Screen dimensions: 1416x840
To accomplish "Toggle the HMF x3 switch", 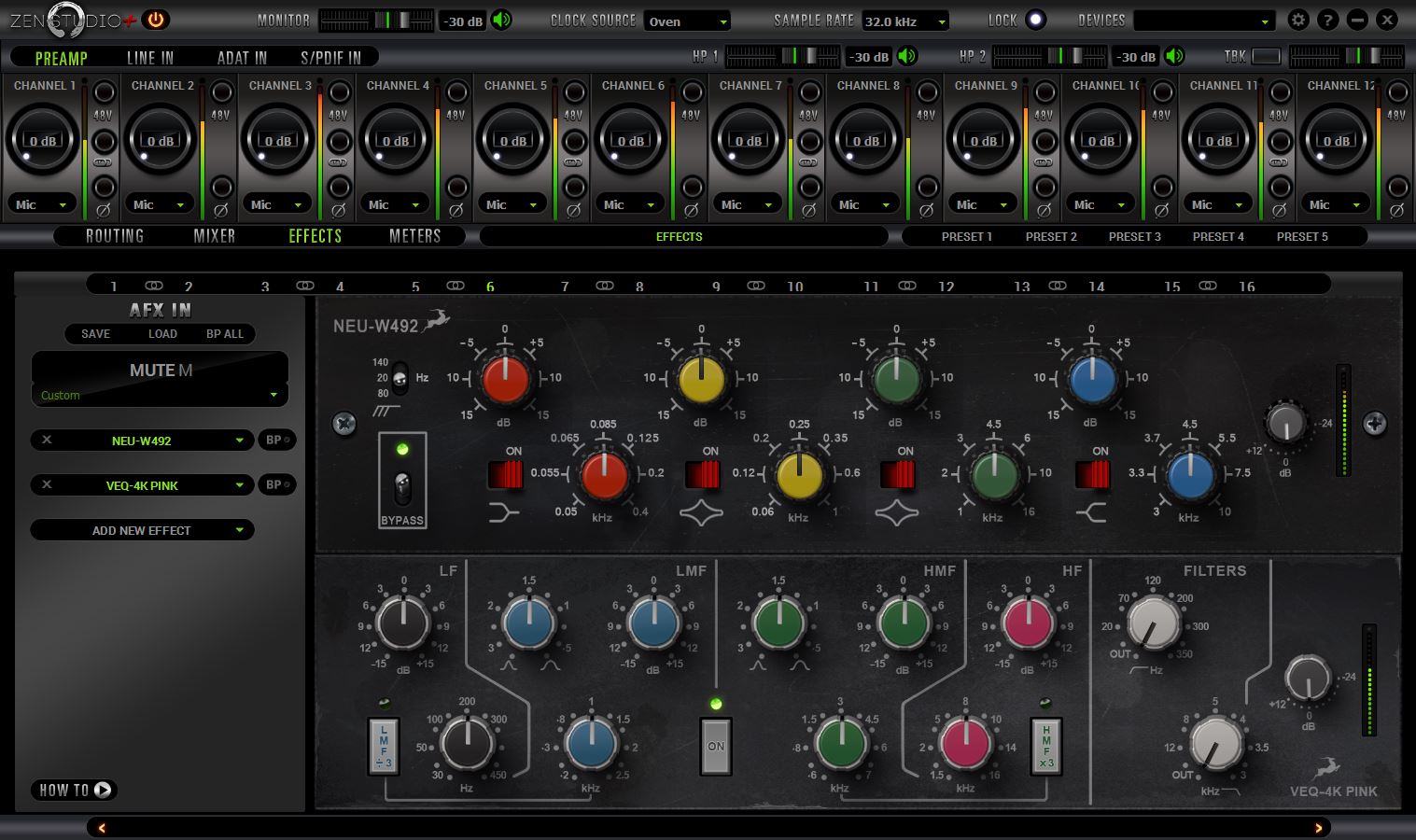I will [1046, 746].
